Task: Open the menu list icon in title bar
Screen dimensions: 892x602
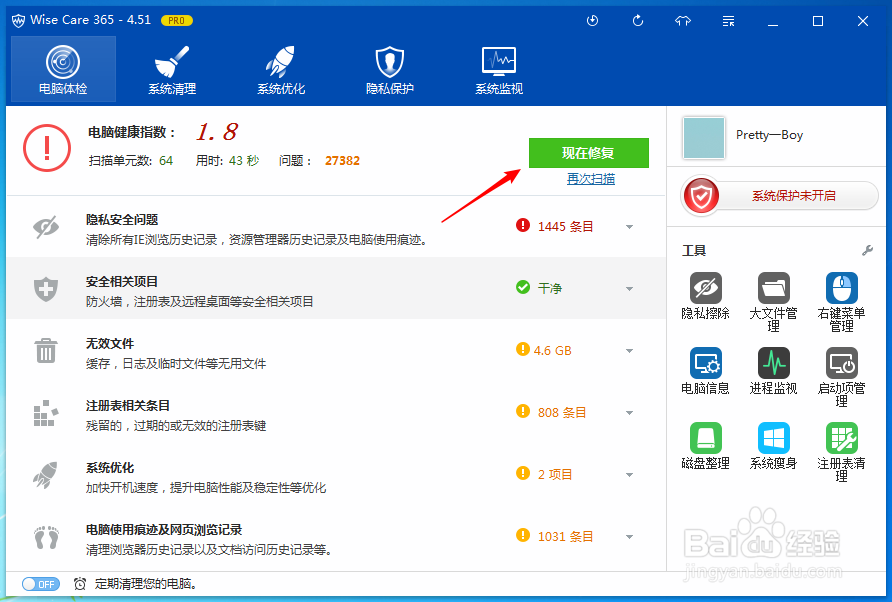Action: [x=728, y=22]
